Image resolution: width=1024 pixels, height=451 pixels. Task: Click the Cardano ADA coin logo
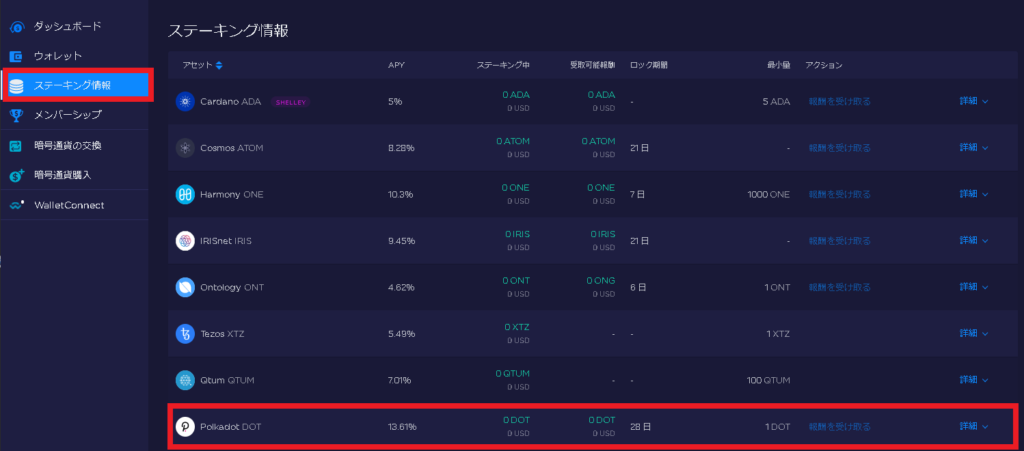click(185, 102)
